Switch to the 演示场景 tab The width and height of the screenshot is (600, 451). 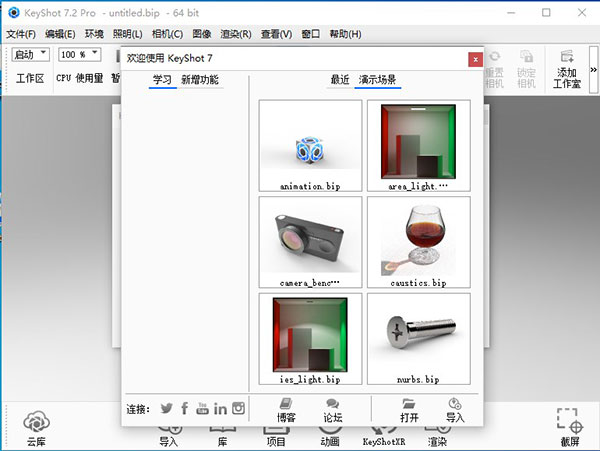(377, 80)
